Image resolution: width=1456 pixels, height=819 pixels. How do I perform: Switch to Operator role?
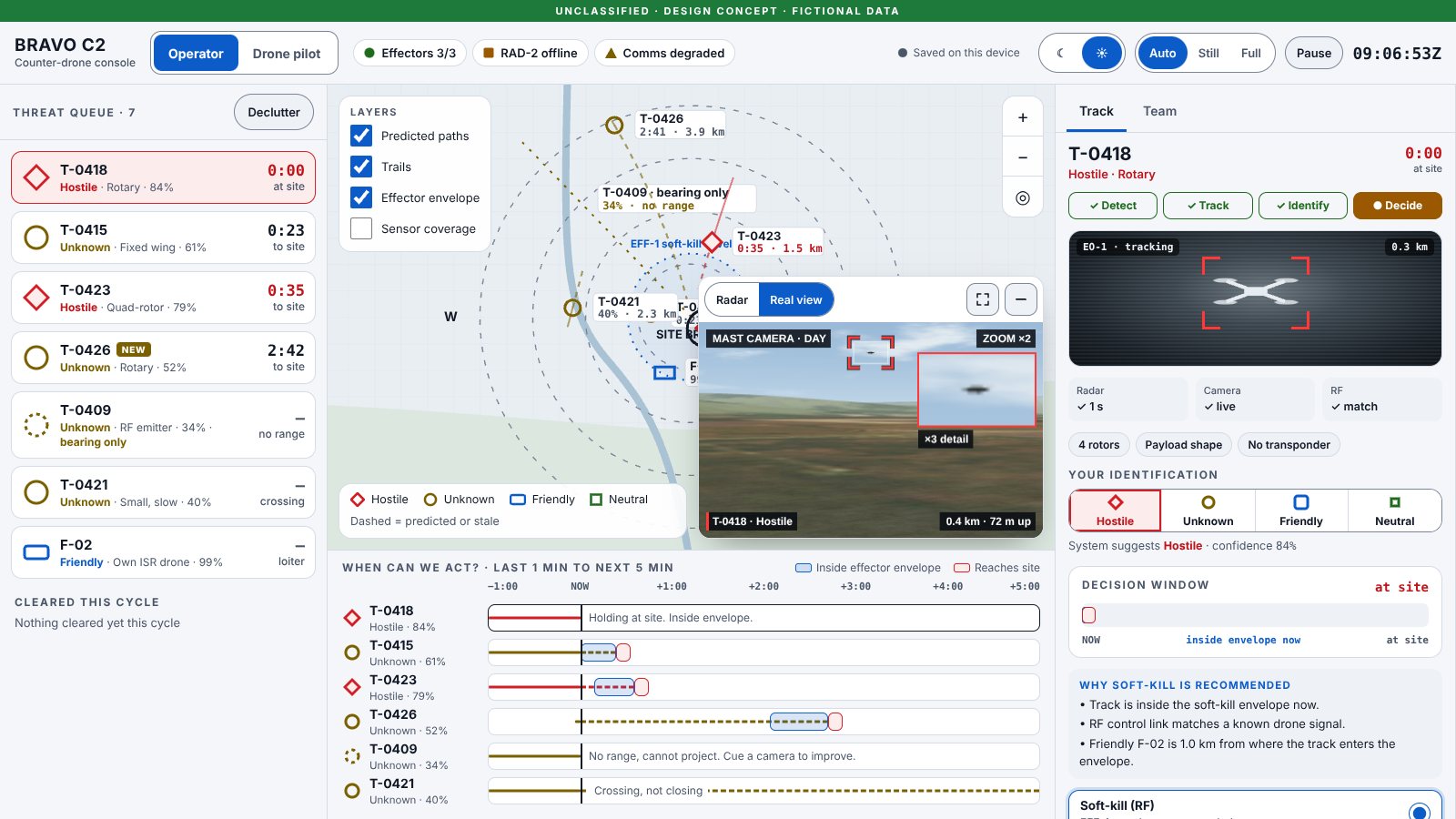click(196, 53)
